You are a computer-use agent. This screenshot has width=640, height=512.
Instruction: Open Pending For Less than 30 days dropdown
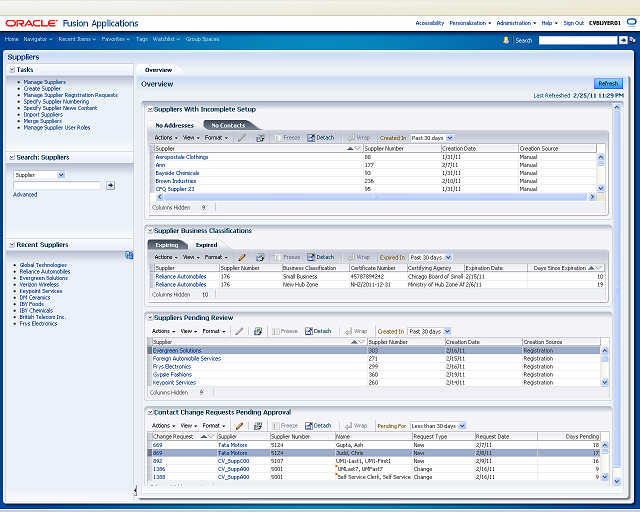(x=462, y=426)
